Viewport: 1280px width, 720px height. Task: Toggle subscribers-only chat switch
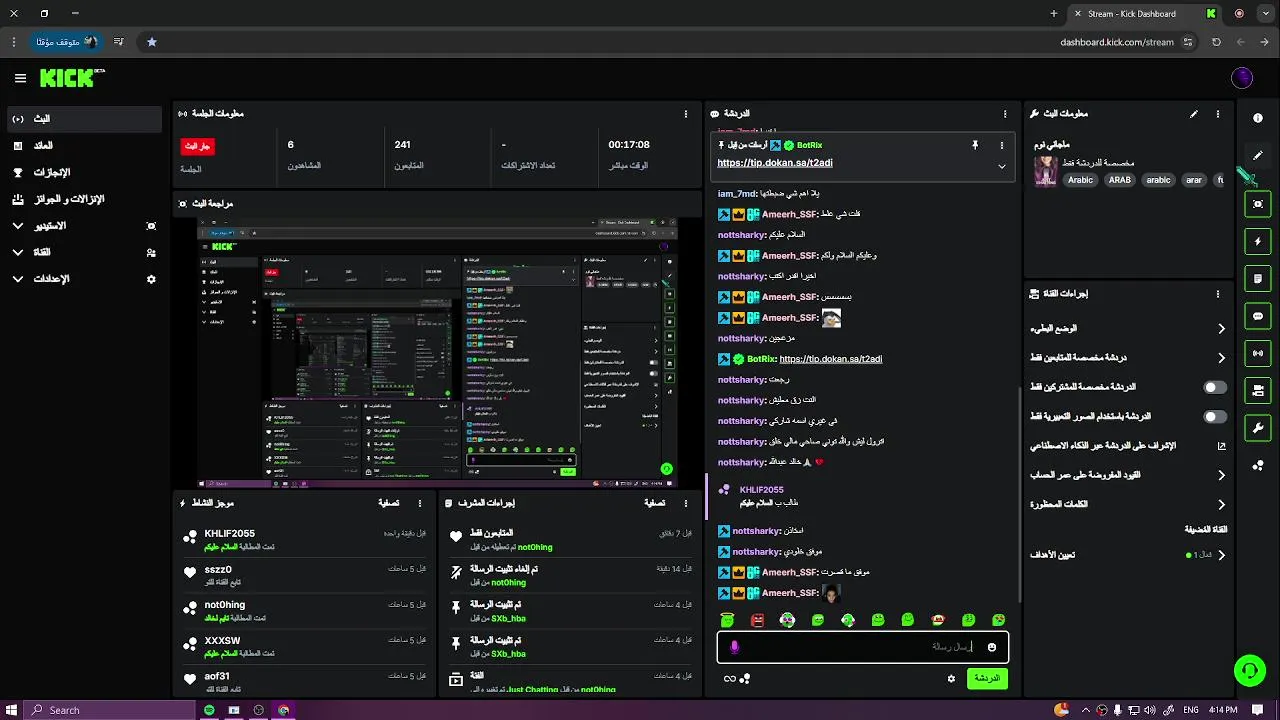(1214, 387)
